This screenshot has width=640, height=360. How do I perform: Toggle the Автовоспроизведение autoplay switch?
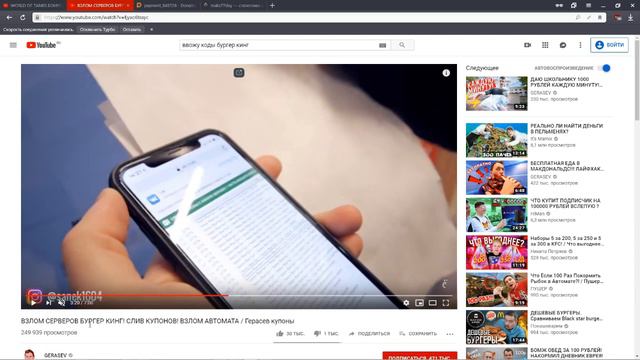(605, 68)
